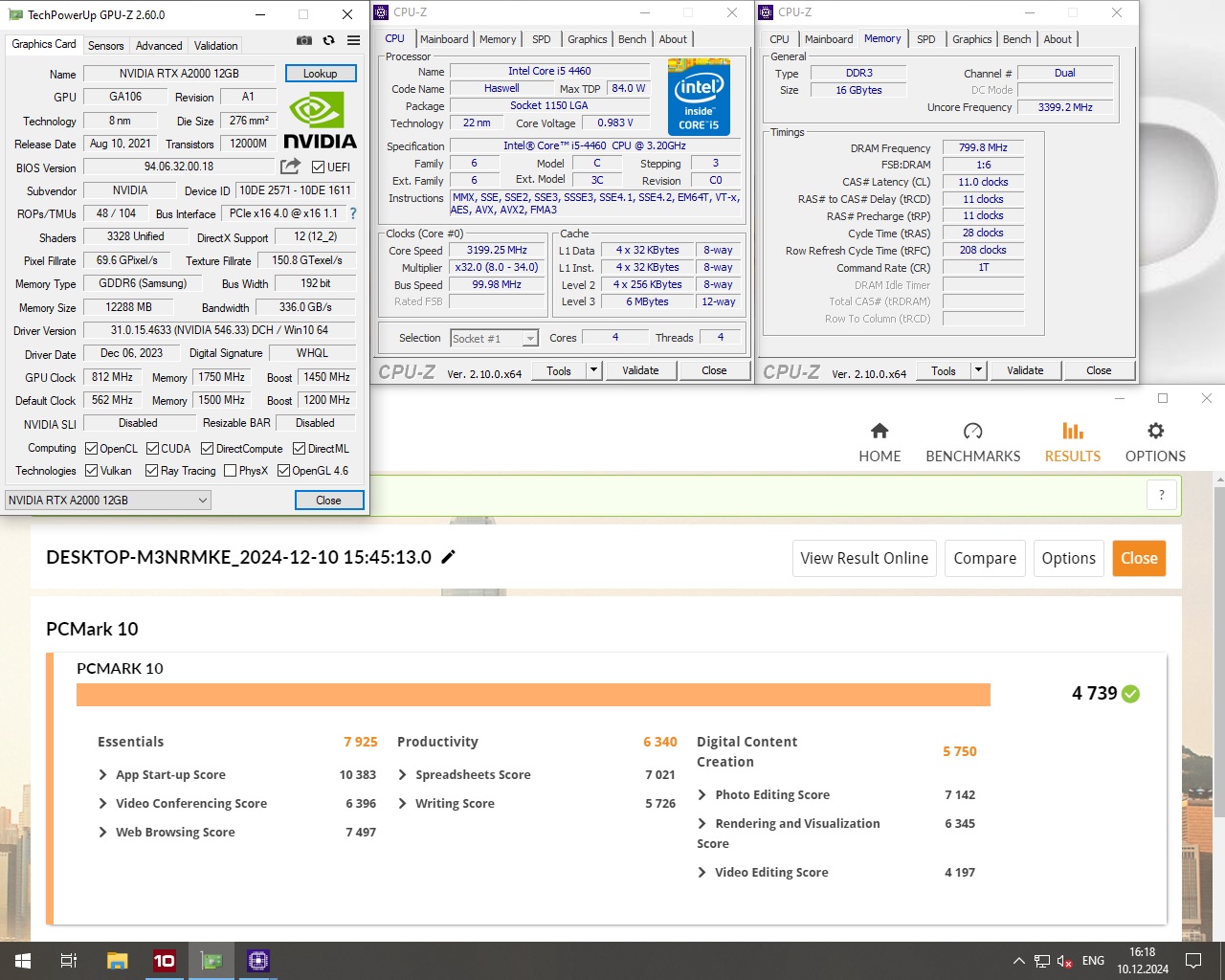Toggle the Vulkan checkbox
Image resolution: width=1225 pixels, height=980 pixels.
91,470
